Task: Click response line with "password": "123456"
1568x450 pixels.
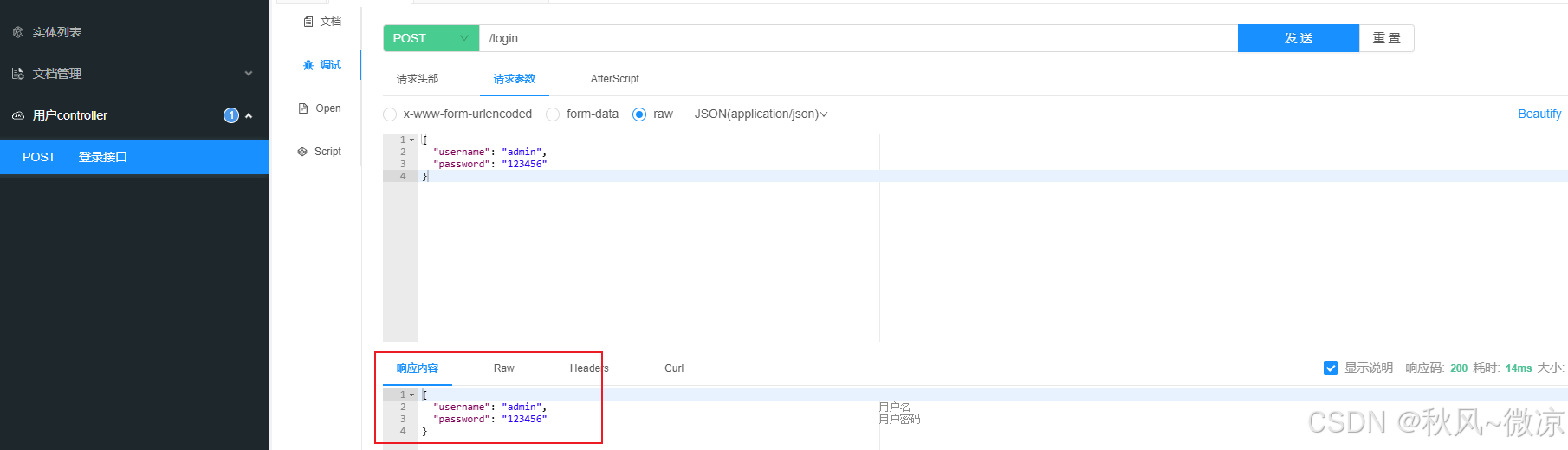Action: tap(489, 419)
